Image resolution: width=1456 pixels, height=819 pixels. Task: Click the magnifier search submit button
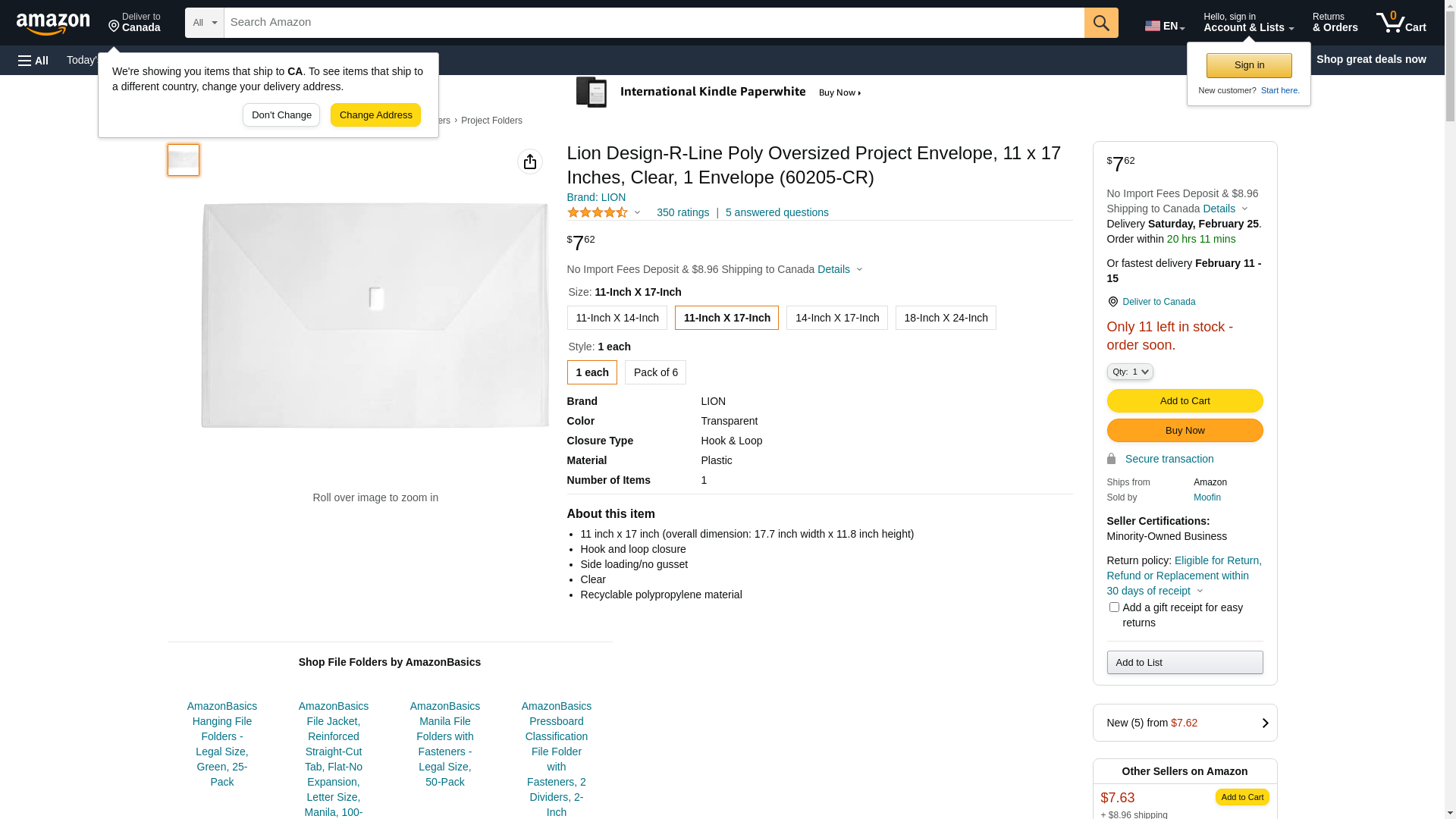point(1101,23)
